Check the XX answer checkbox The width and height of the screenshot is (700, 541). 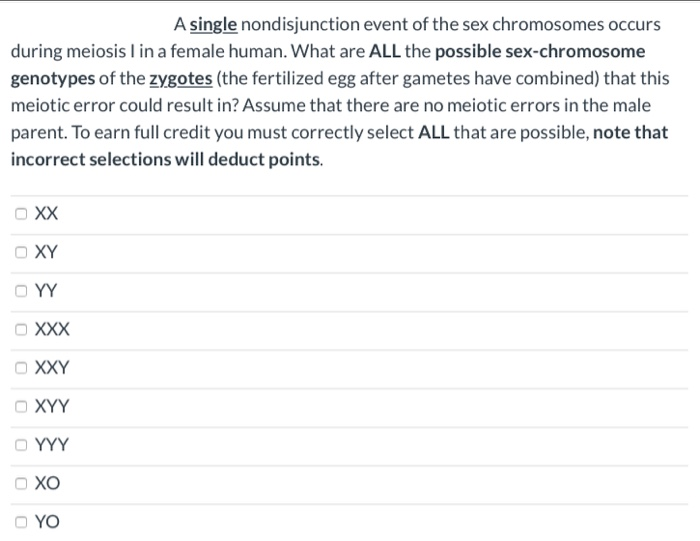coord(21,214)
